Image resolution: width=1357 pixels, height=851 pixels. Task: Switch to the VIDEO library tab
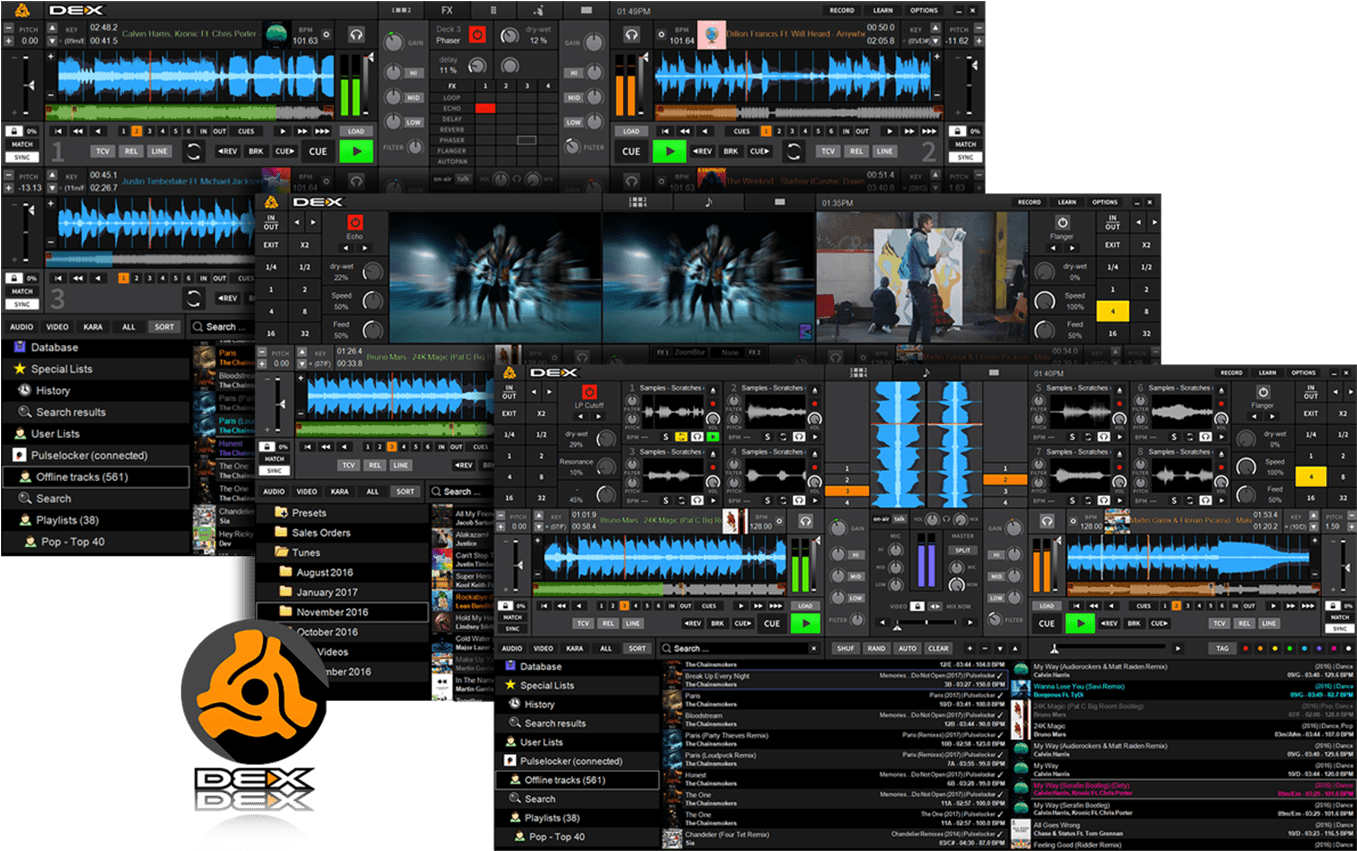(x=544, y=648)
